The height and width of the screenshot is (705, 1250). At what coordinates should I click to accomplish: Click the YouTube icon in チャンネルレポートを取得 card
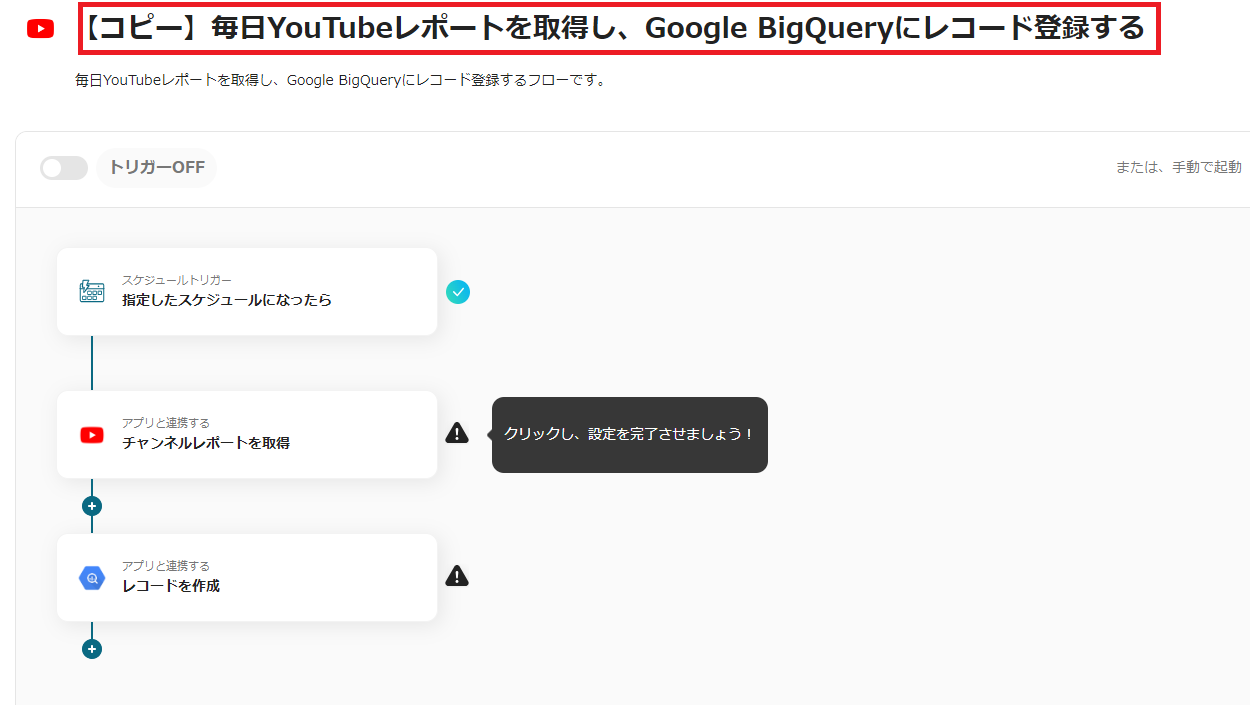(92, 435)
